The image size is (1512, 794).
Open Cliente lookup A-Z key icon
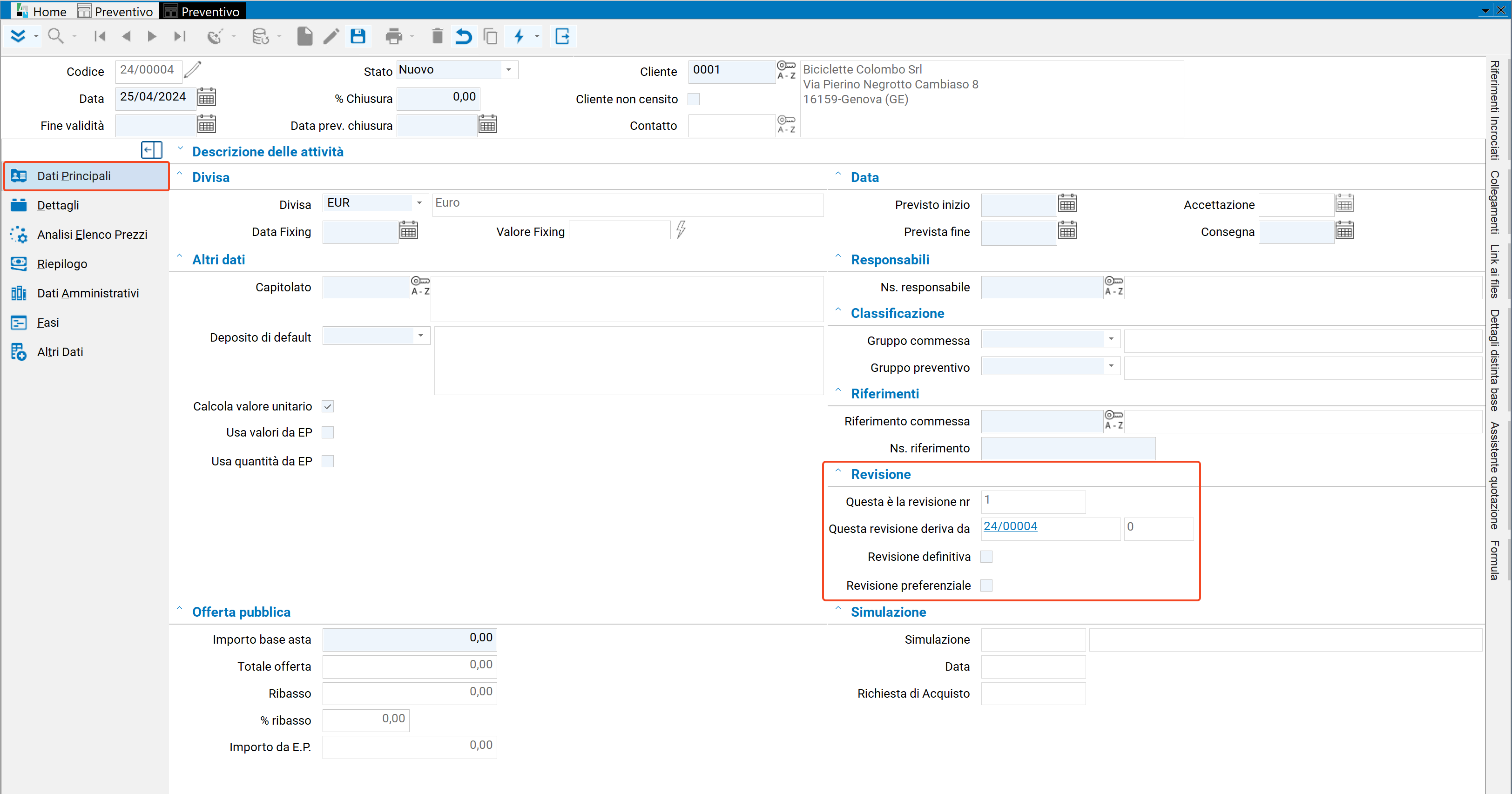[x=786, y=70]
